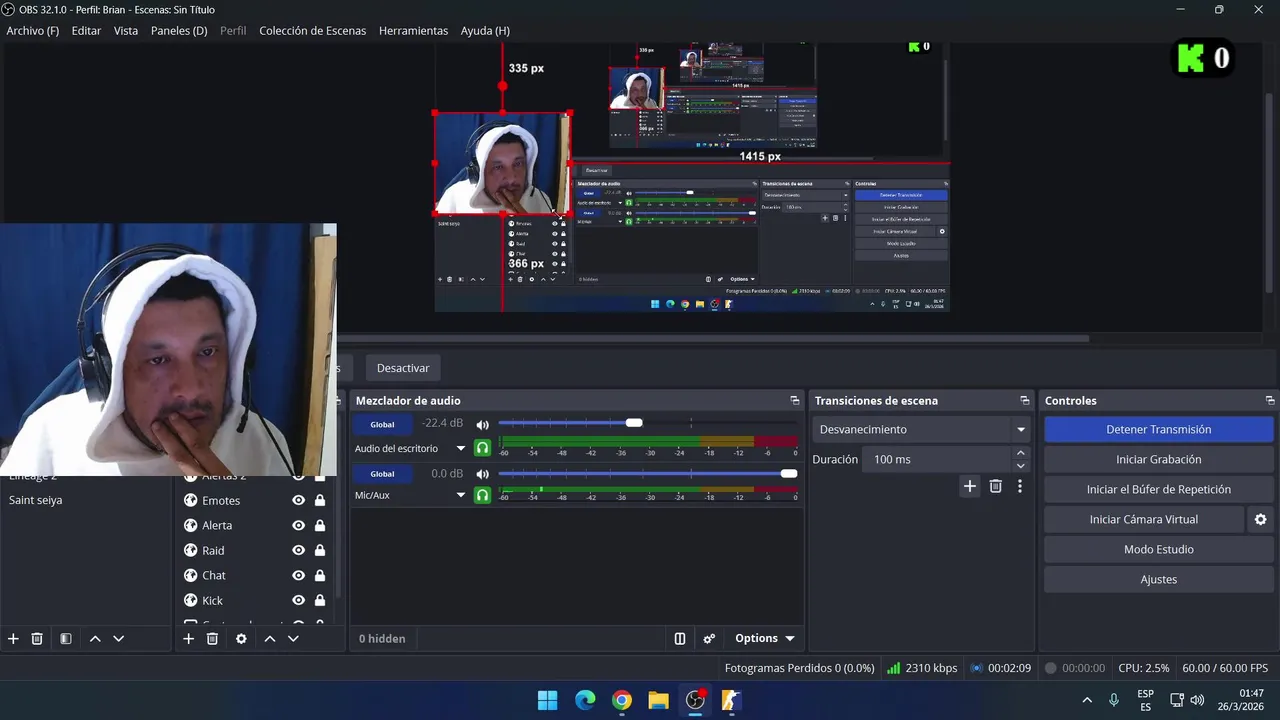This screenshot has height=720, width=1280.
Task: Pop out the Transiciones de escena dock
Action: (x=1024, y=400)
